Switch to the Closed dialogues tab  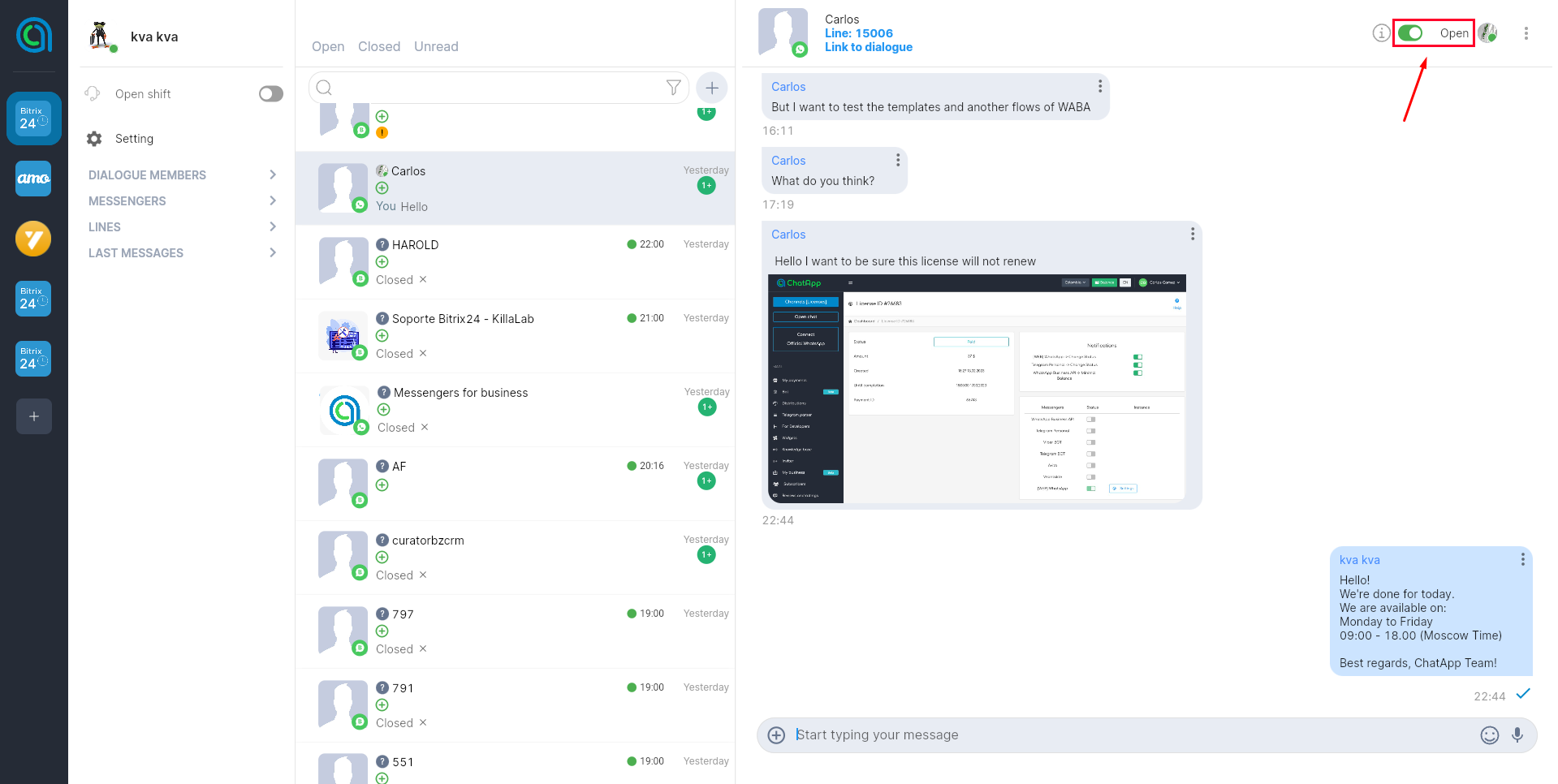[378, 47]
